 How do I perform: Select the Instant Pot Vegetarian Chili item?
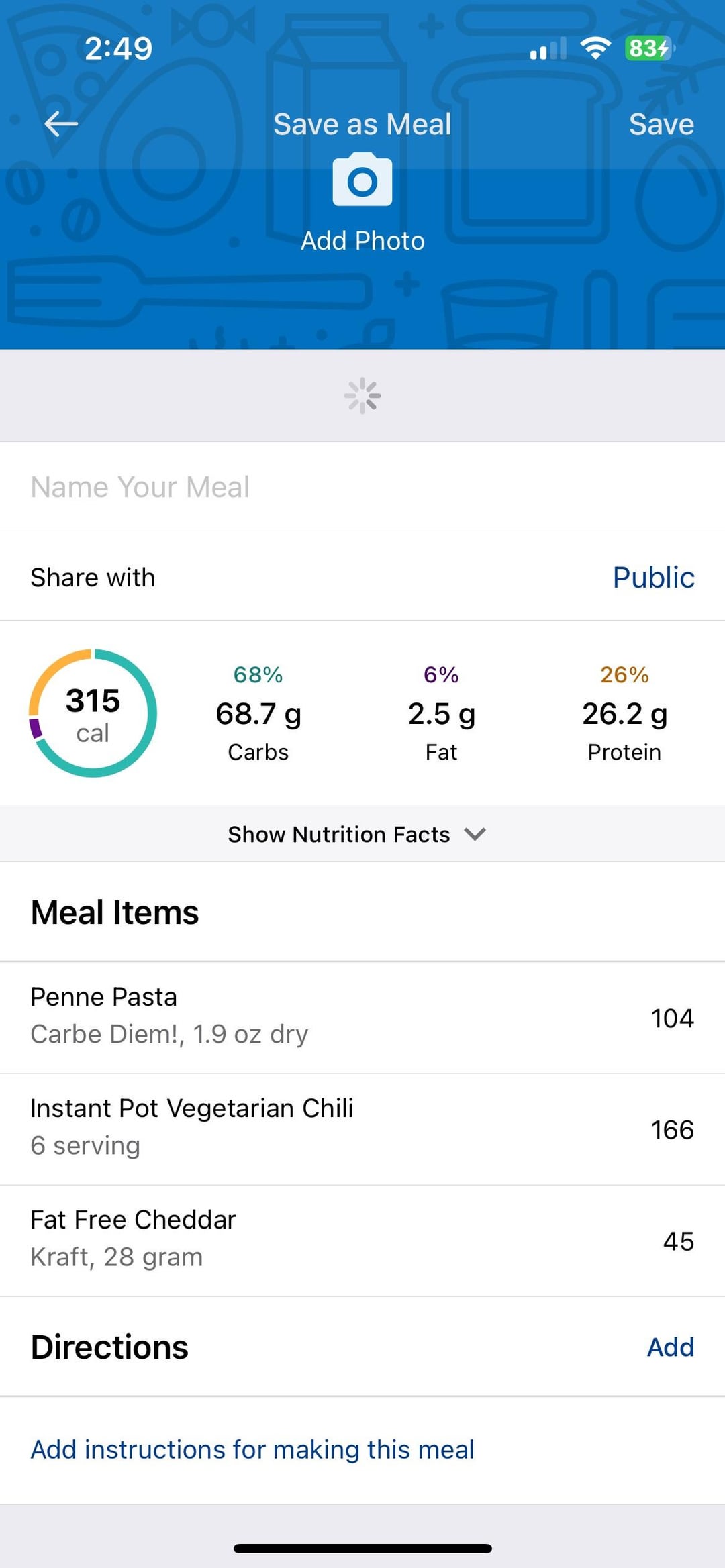[x=362, y=1129]
